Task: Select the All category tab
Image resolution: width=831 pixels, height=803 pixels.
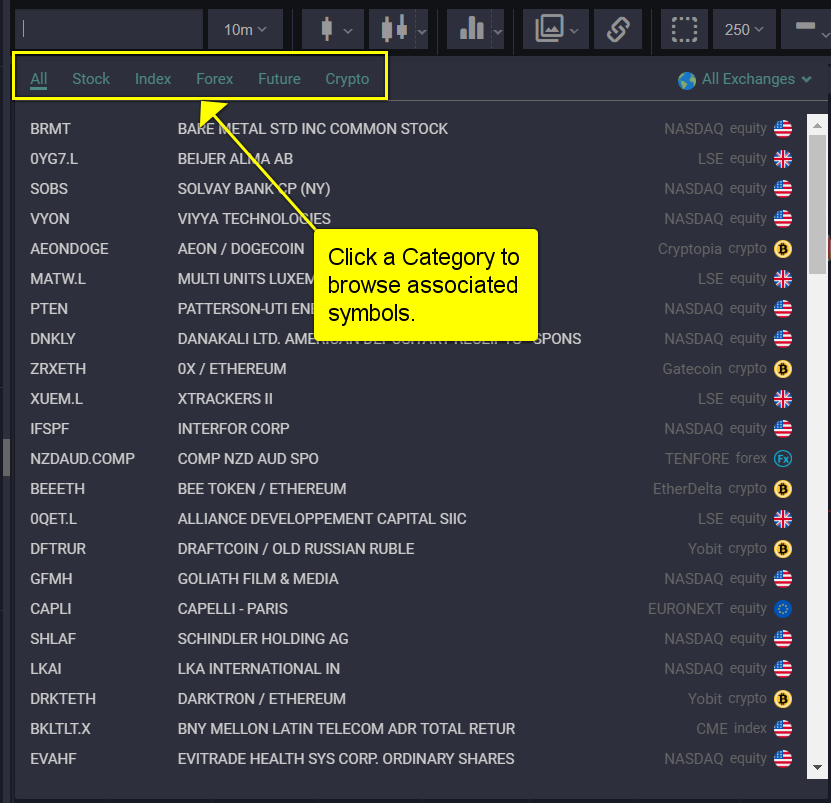Action: pyautogui.click(x=39, y=79)
